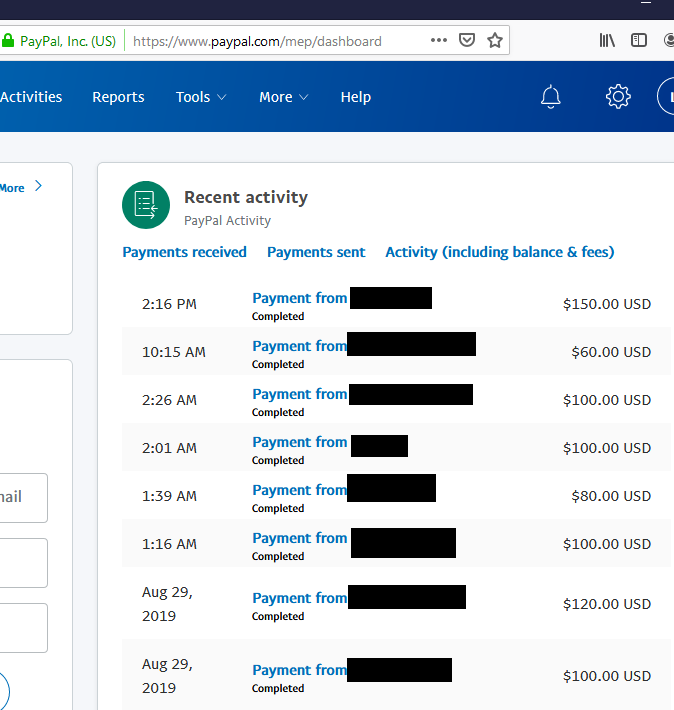Click the green padlock site info icon
The image size is (674, 710).
[8, 41]
